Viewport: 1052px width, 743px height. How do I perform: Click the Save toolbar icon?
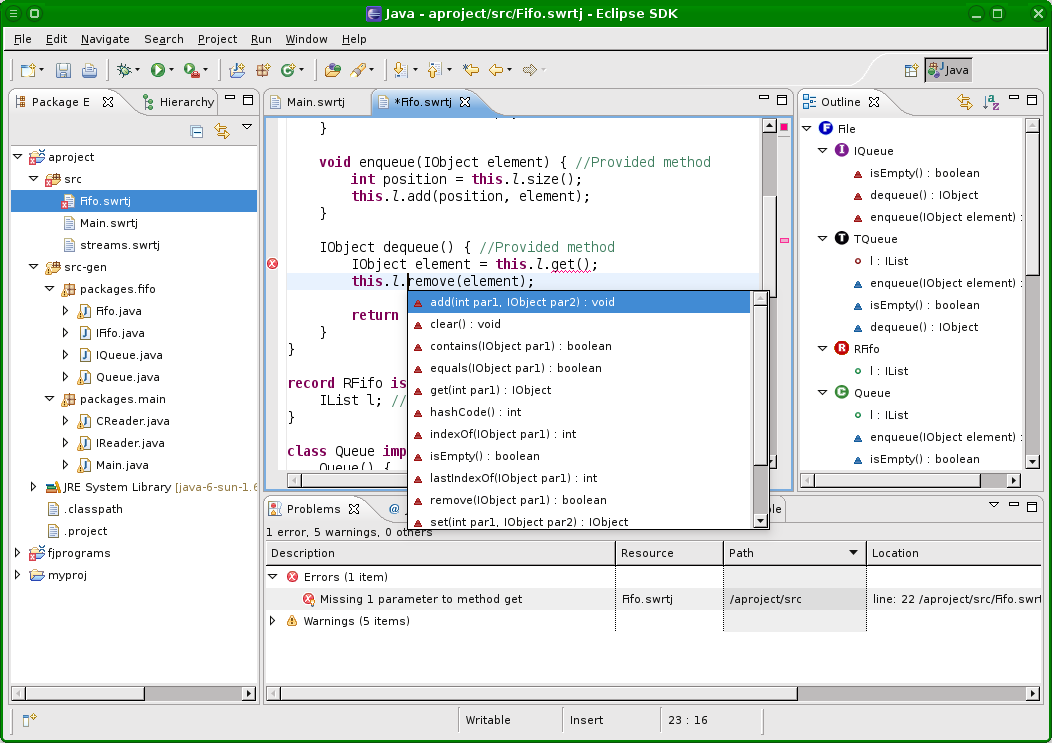[63, 70]
